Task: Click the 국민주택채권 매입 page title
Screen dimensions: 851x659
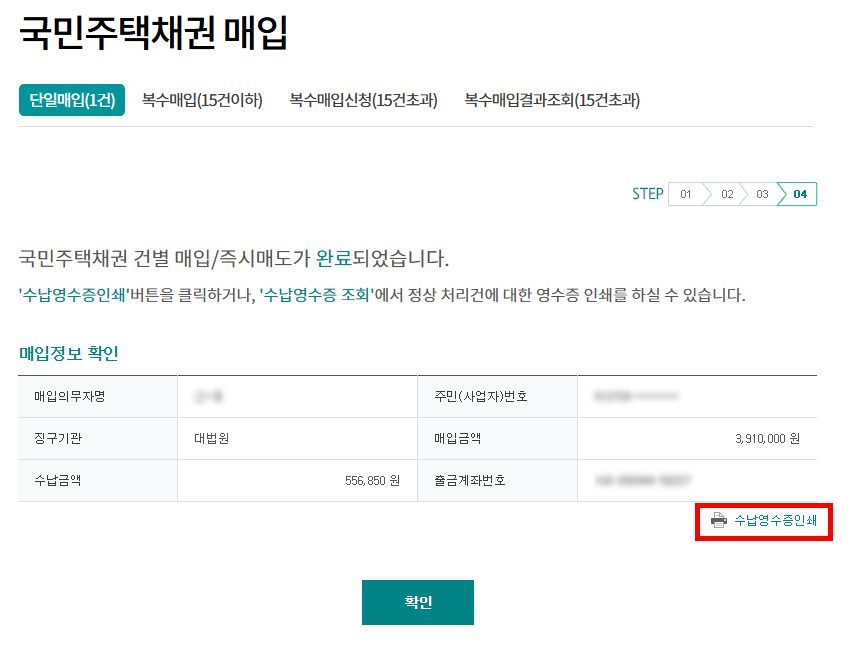Action: tap(154, 33)
